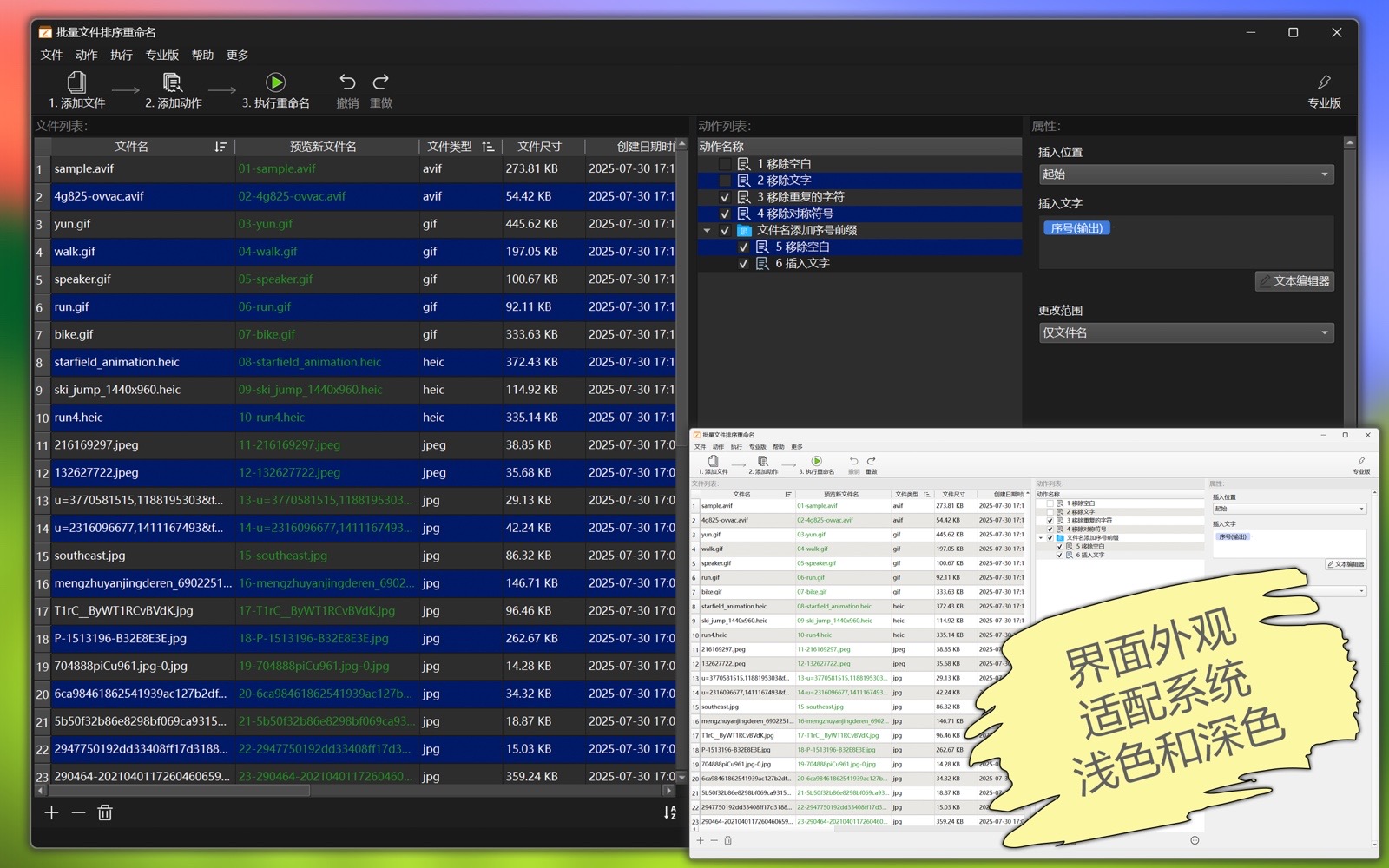The image size is (1389, 868).
Task: Open the 文件 menu
Action: 51,55
